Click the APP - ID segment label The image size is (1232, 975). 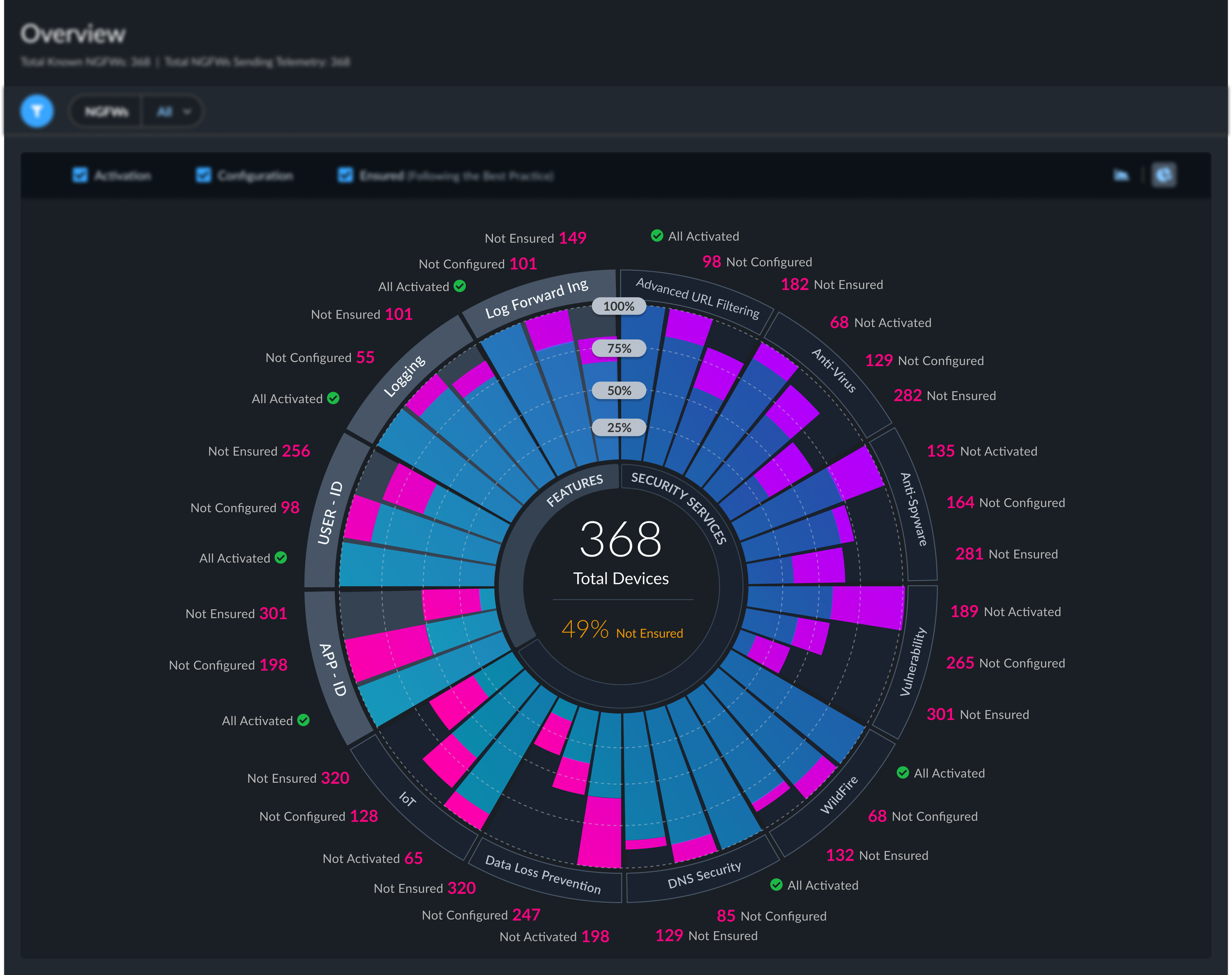pyautogui.click(x=333, y=669)
